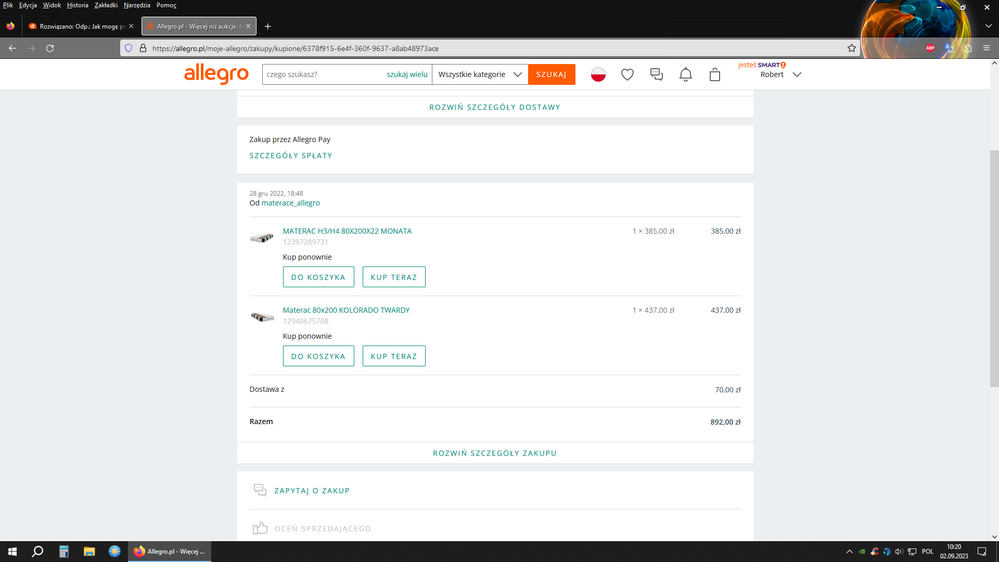Open the messages chat icon
This screenshot has height=562, width=999.
point(656,75)
